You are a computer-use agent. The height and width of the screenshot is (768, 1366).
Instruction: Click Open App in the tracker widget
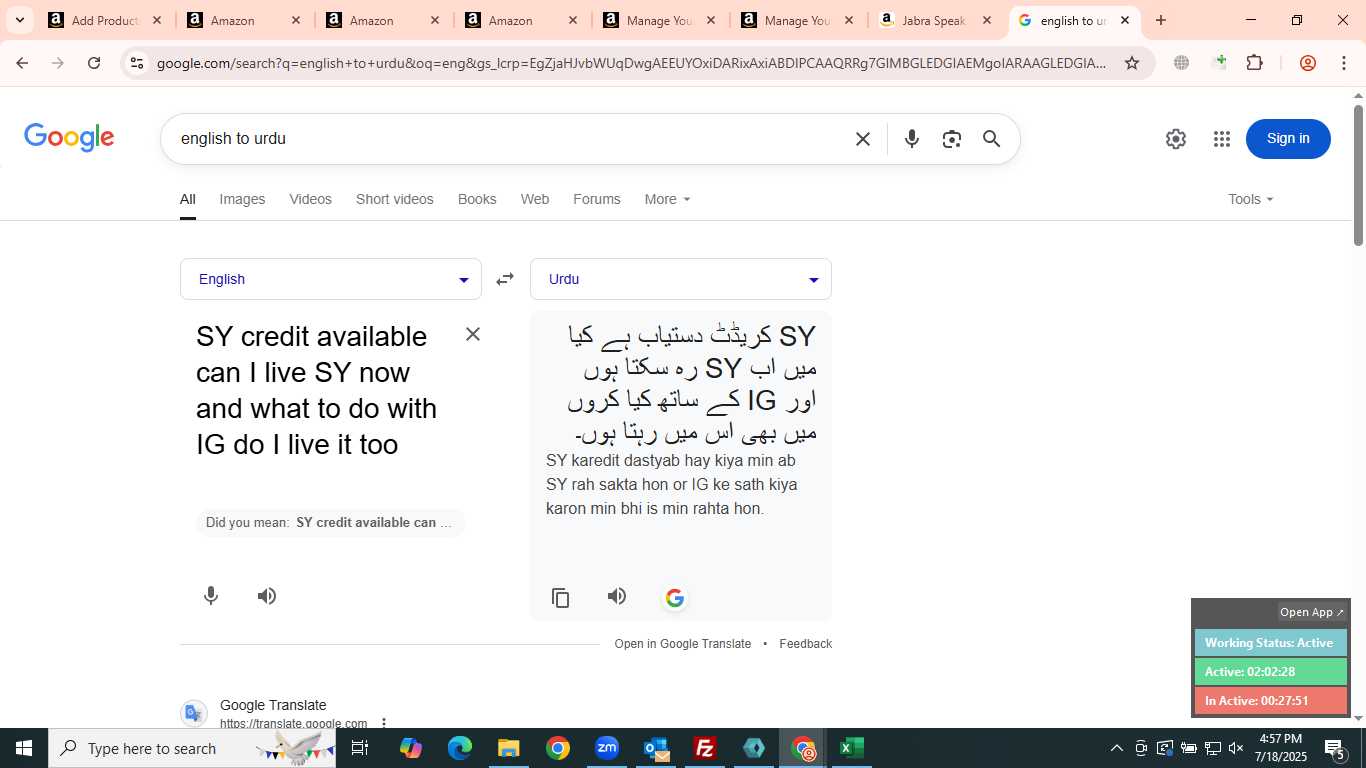click(1312, 612)
